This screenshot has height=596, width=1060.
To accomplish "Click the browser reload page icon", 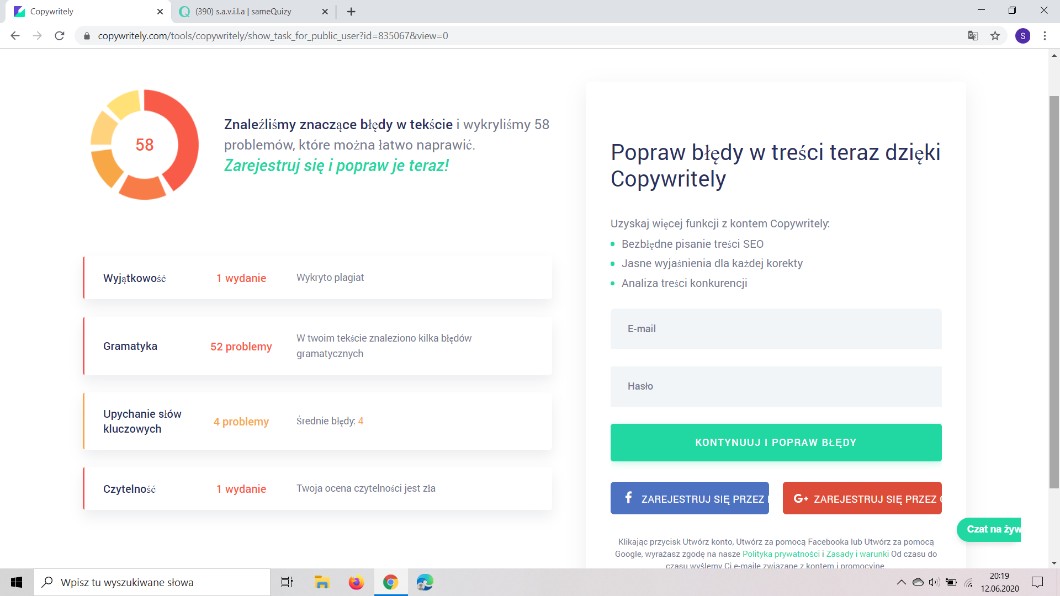I will pyautogui.click(x=60, y=35).
